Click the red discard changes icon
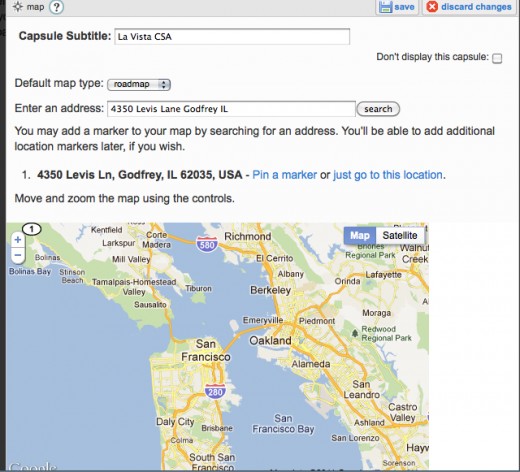The image size is (520, 472). pos(432,7)
